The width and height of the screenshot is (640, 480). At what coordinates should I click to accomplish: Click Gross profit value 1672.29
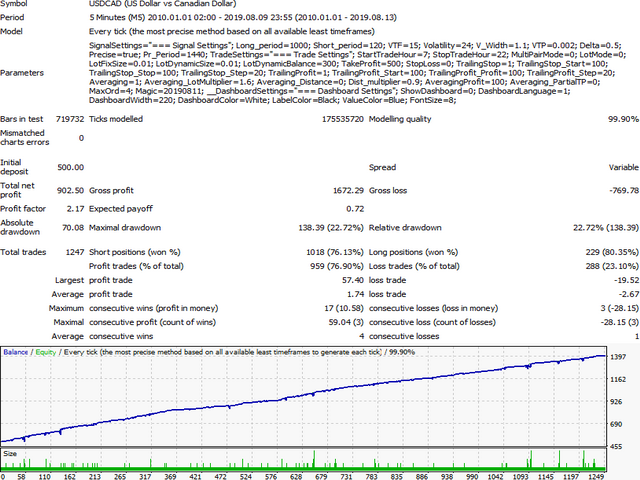[x=348, y=191]
